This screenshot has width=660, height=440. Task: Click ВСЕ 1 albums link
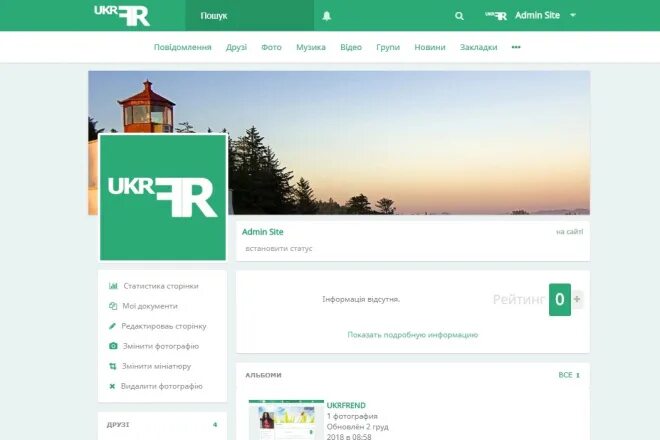[569, 375]
